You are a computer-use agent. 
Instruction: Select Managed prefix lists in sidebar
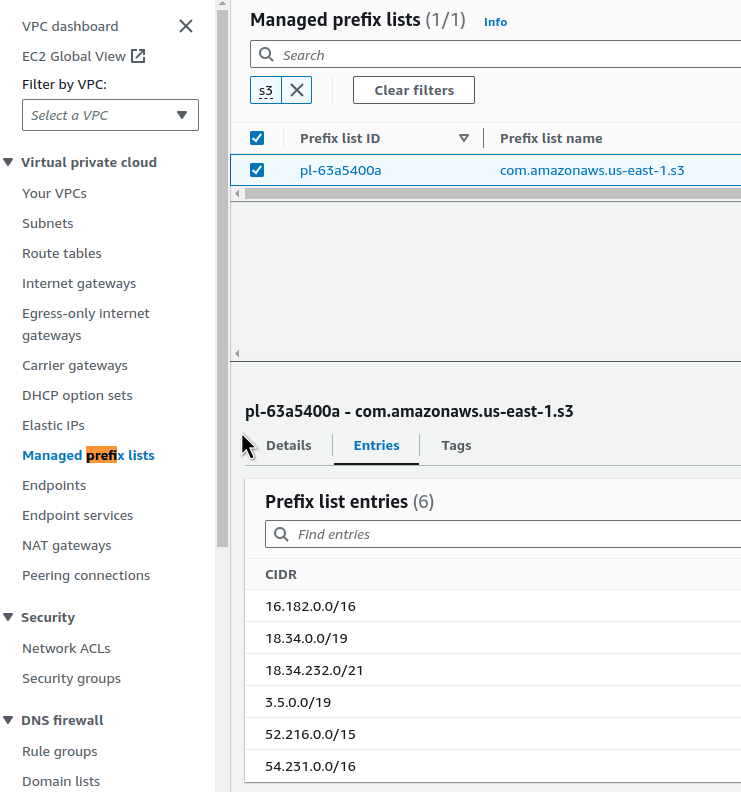click(x=88, y=456)
